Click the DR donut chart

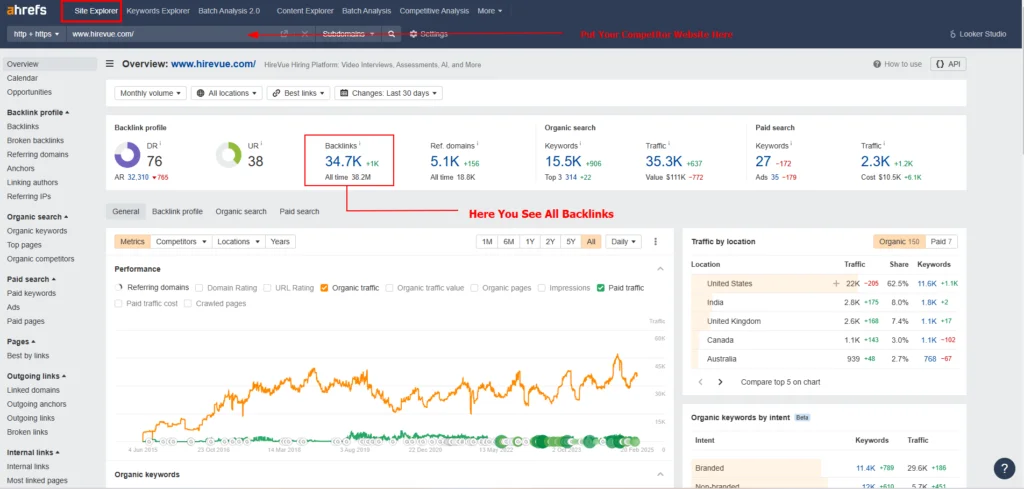click(x=127, y=156)
